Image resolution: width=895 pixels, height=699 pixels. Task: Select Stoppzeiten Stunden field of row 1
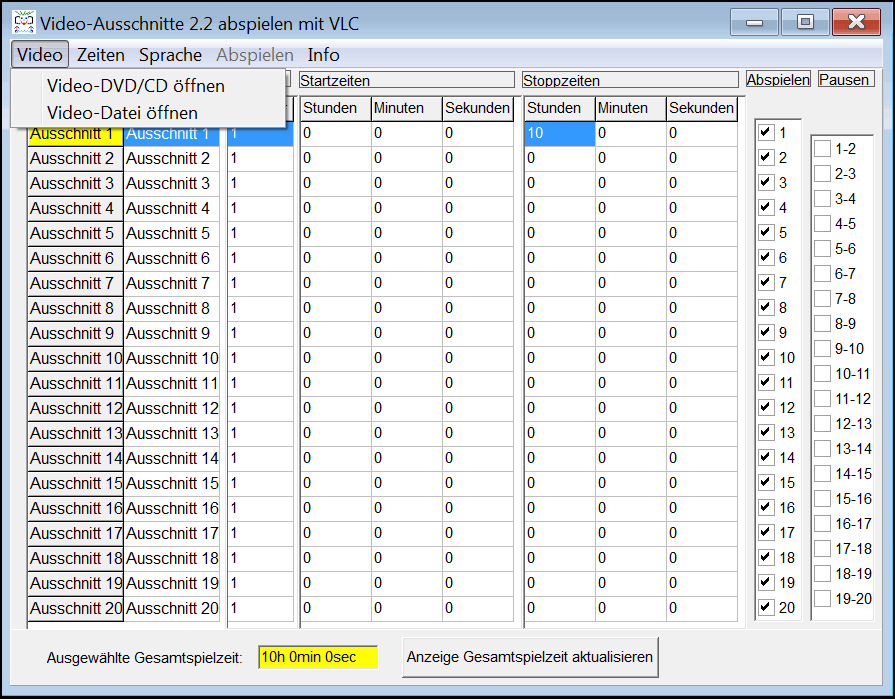click(x=559, y=133)
